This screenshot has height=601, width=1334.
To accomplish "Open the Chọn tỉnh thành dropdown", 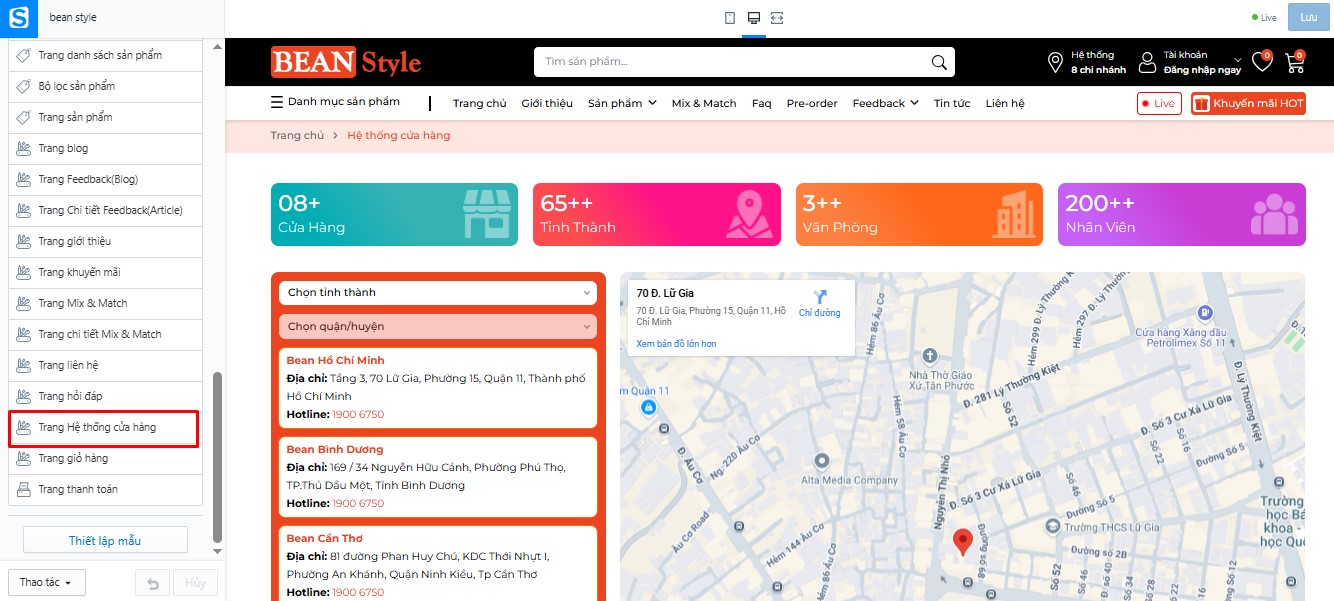I will (x=438, y=292).
